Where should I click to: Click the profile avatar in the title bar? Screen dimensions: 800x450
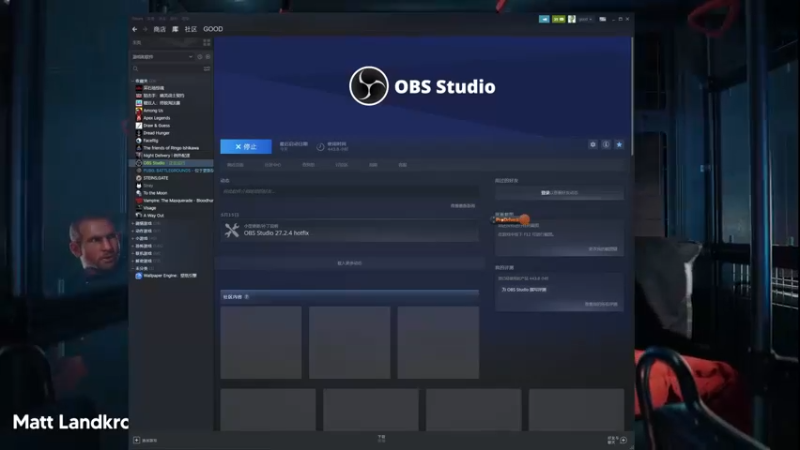(x=572, y=19)
